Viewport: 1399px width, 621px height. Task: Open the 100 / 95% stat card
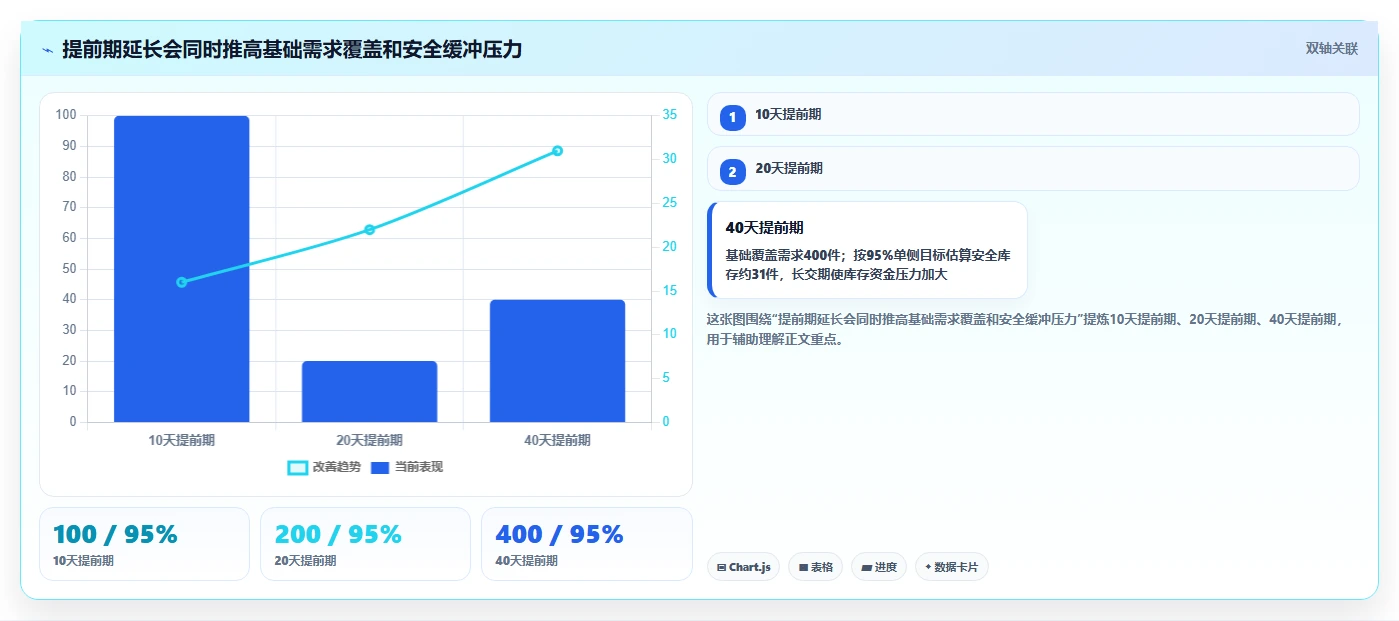pos(144,544)
